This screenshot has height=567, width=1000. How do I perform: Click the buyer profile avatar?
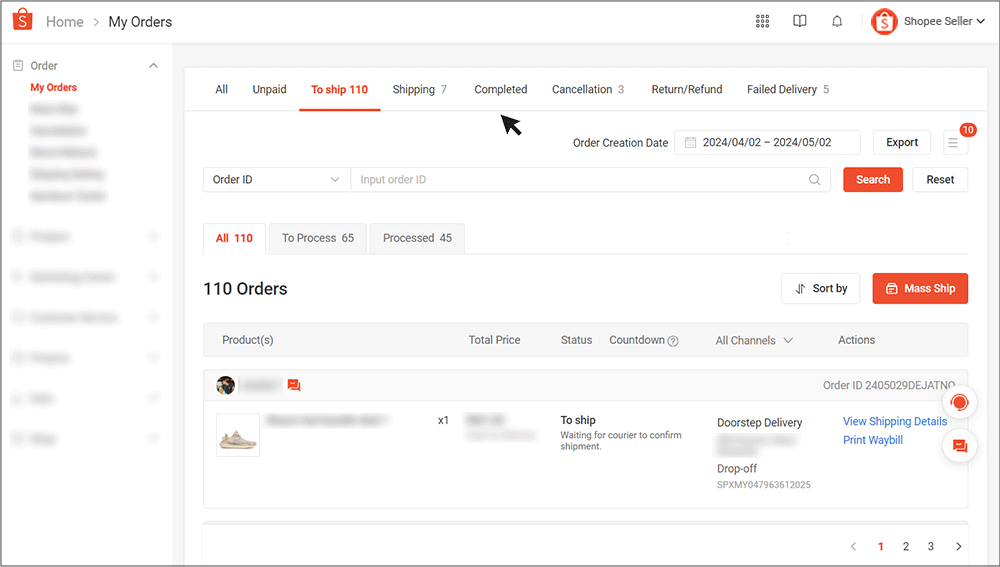coord(225,385)
